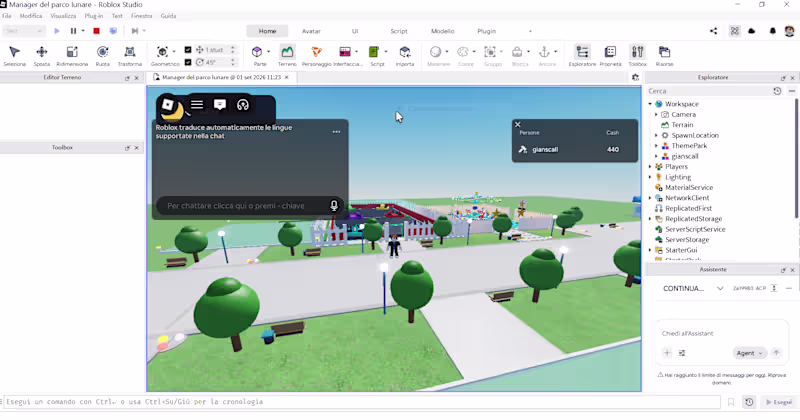This screenshot has width=800, height=420.
Task: Select the ServerScriptService tree item
Action: [694, 229]
